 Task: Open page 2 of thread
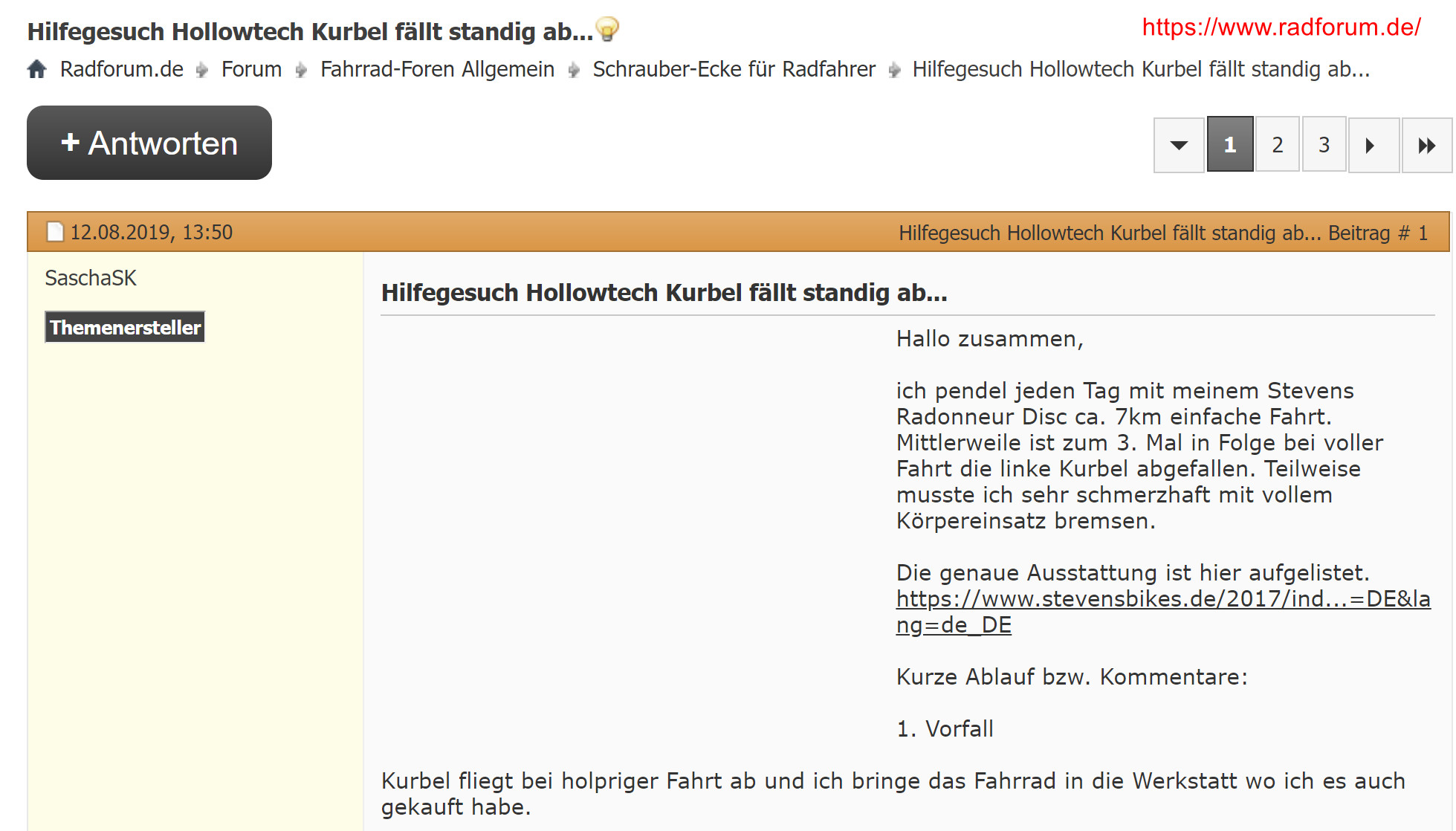[1277, 145]
